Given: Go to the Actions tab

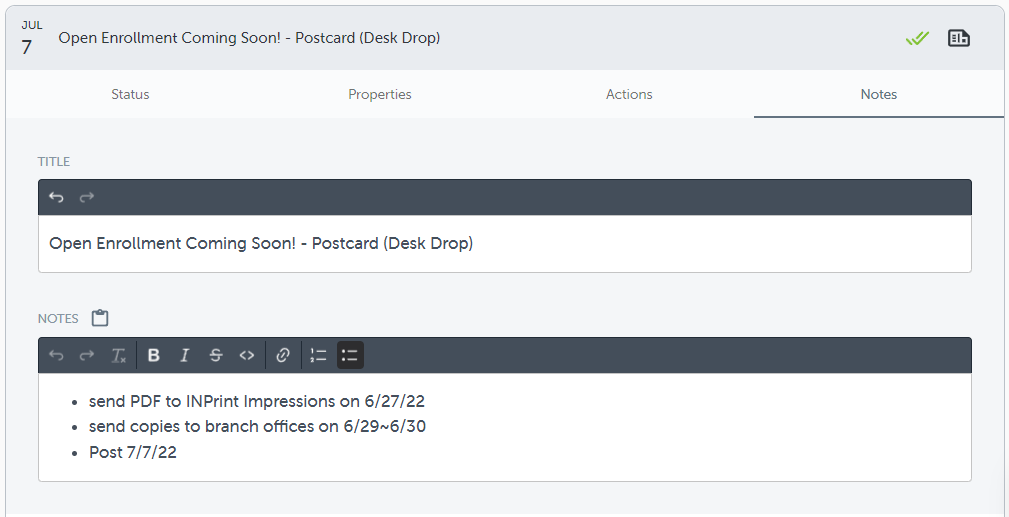Looking at the screenshot, I should point(629,94).
